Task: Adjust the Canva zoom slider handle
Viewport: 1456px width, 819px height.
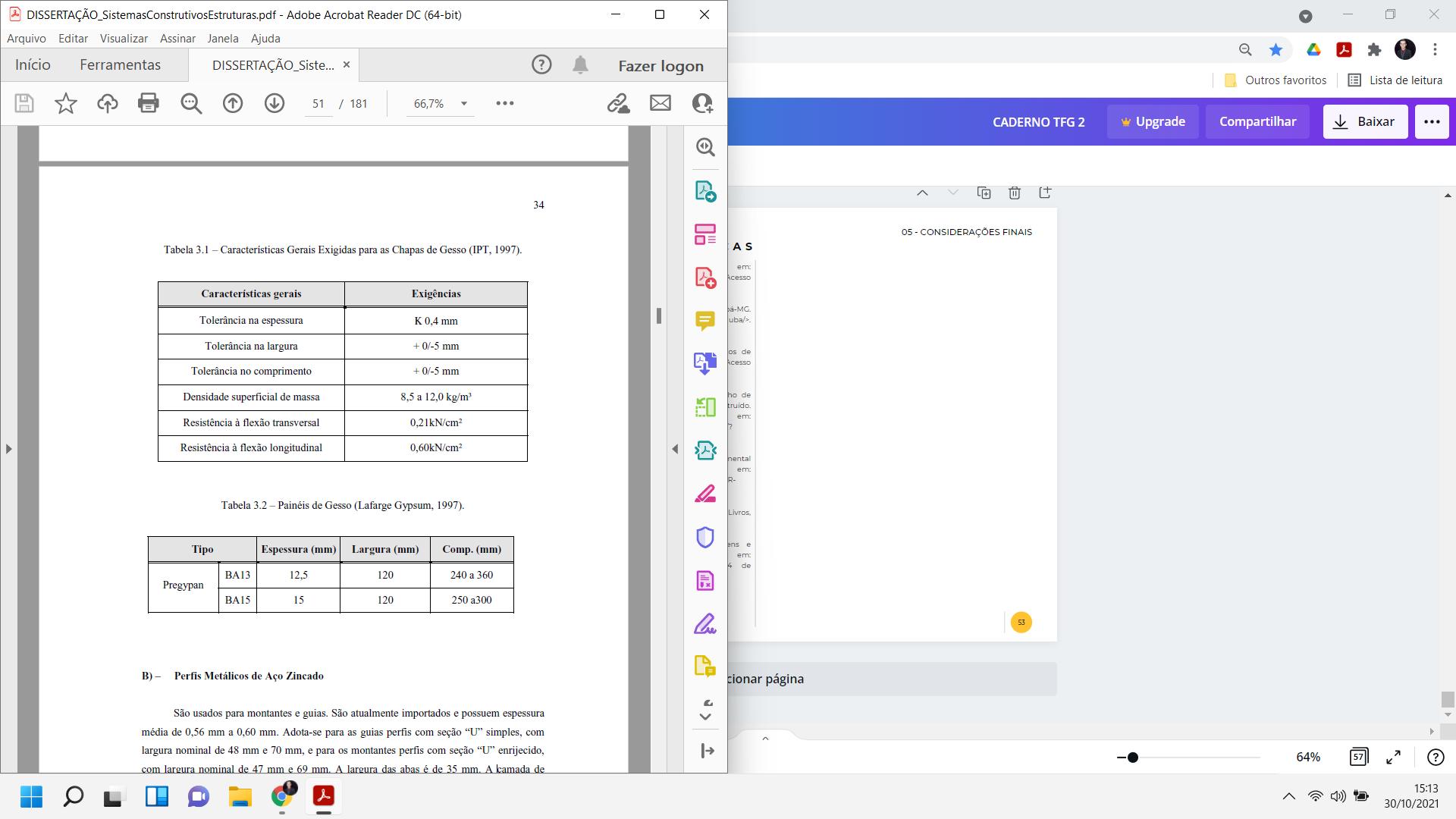Action: (1132, 757)
